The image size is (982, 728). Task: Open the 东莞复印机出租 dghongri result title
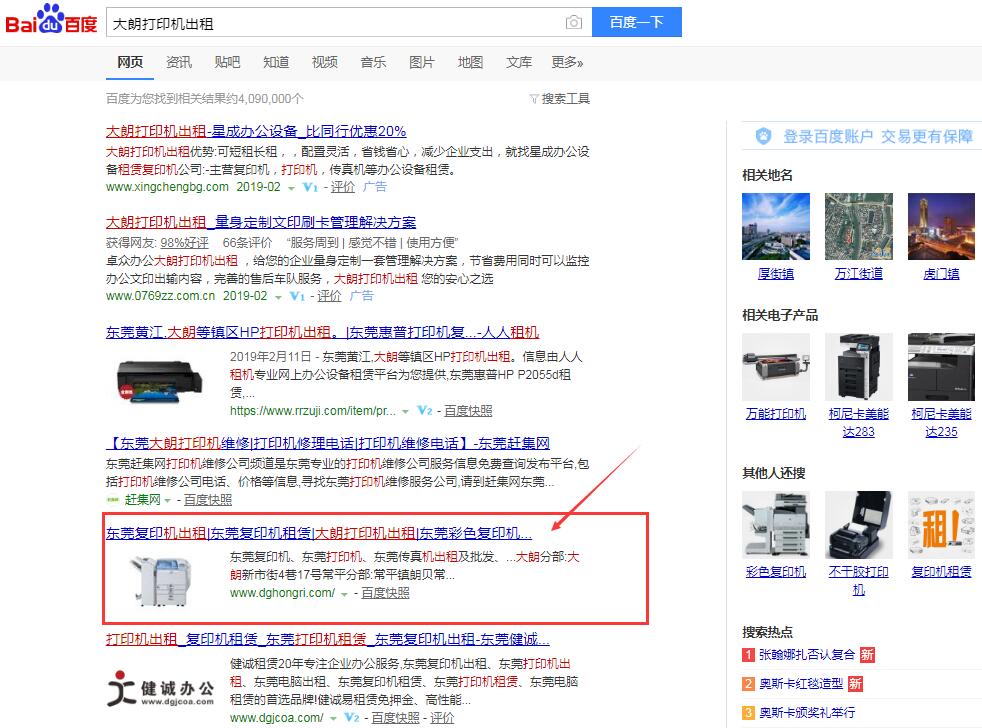(319, 533)
